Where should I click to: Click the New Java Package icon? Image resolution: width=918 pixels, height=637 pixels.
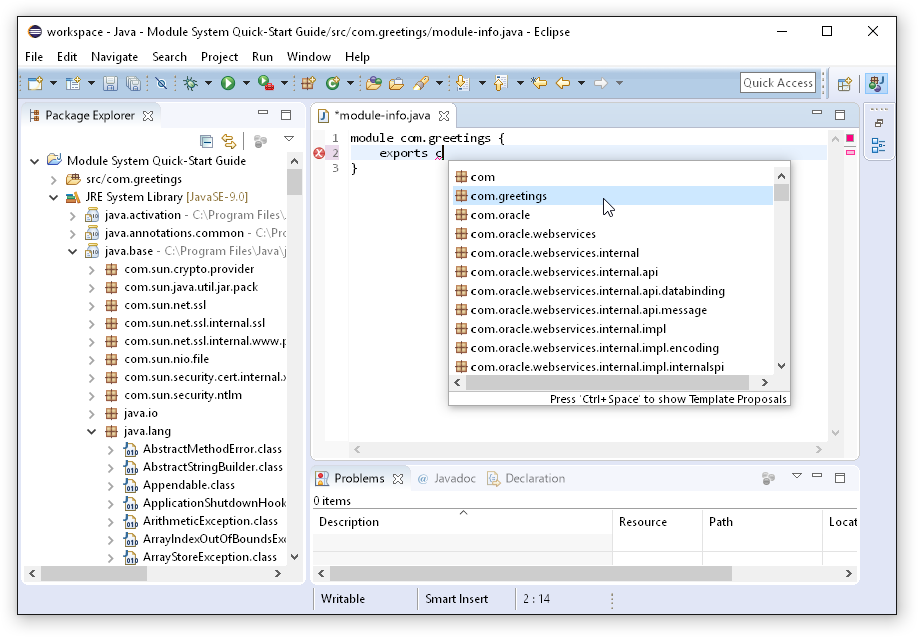click(x=308, y=84)
